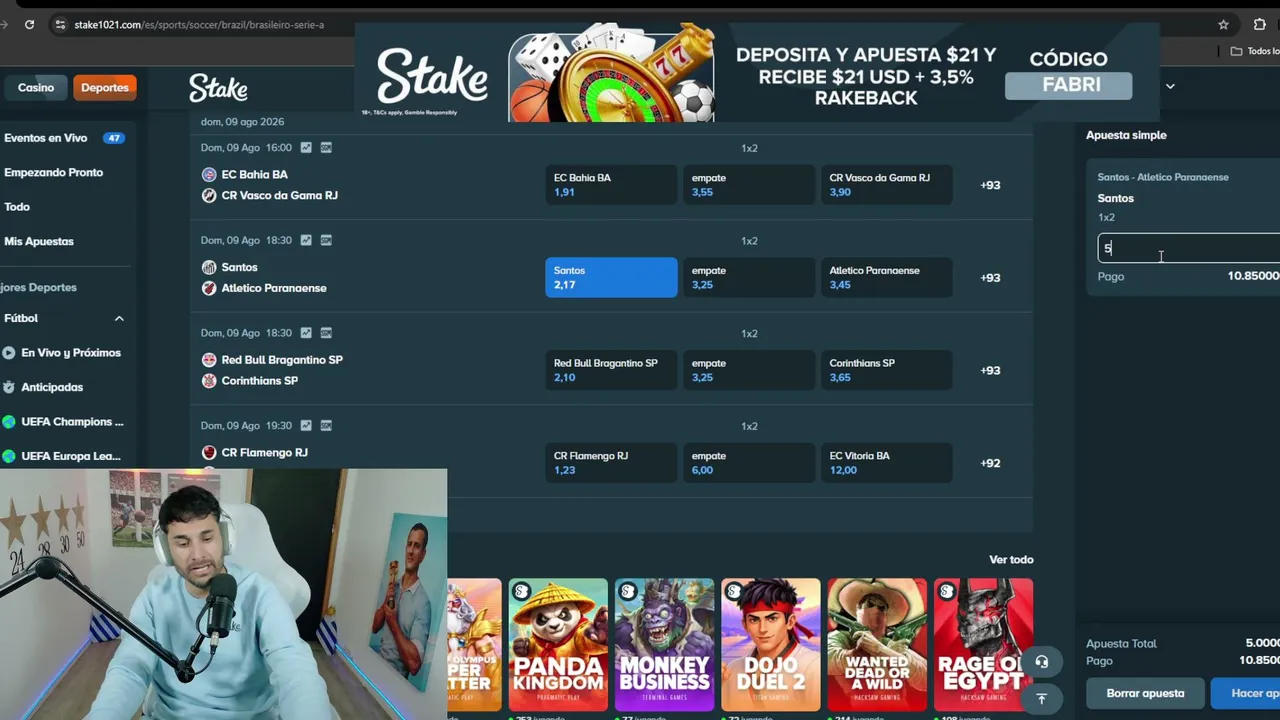Open the Monkey Business game thumbnail
The width and height of the screenshot is (1280, 720).
664,645
